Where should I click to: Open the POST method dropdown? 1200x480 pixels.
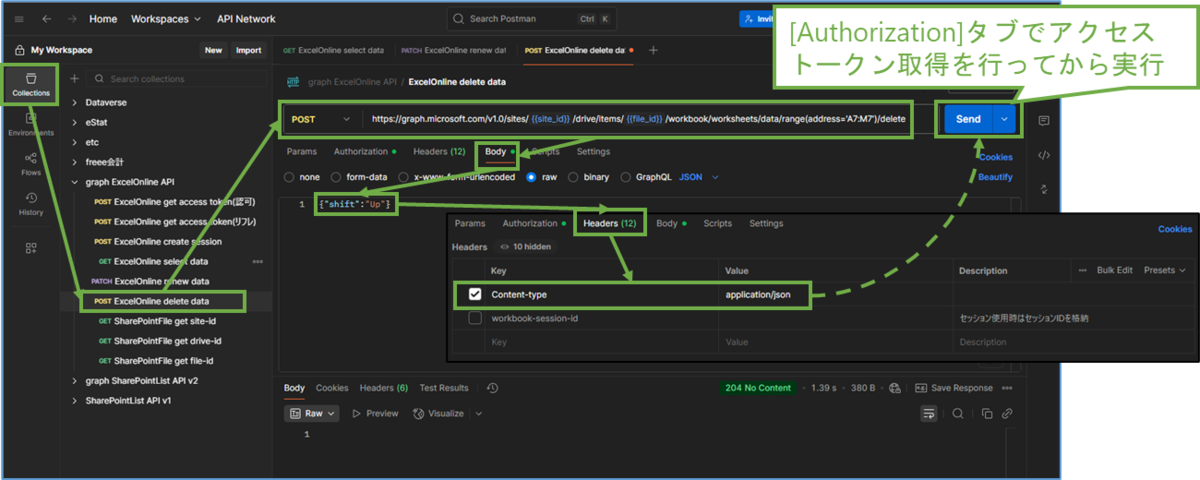pos(320,119)
